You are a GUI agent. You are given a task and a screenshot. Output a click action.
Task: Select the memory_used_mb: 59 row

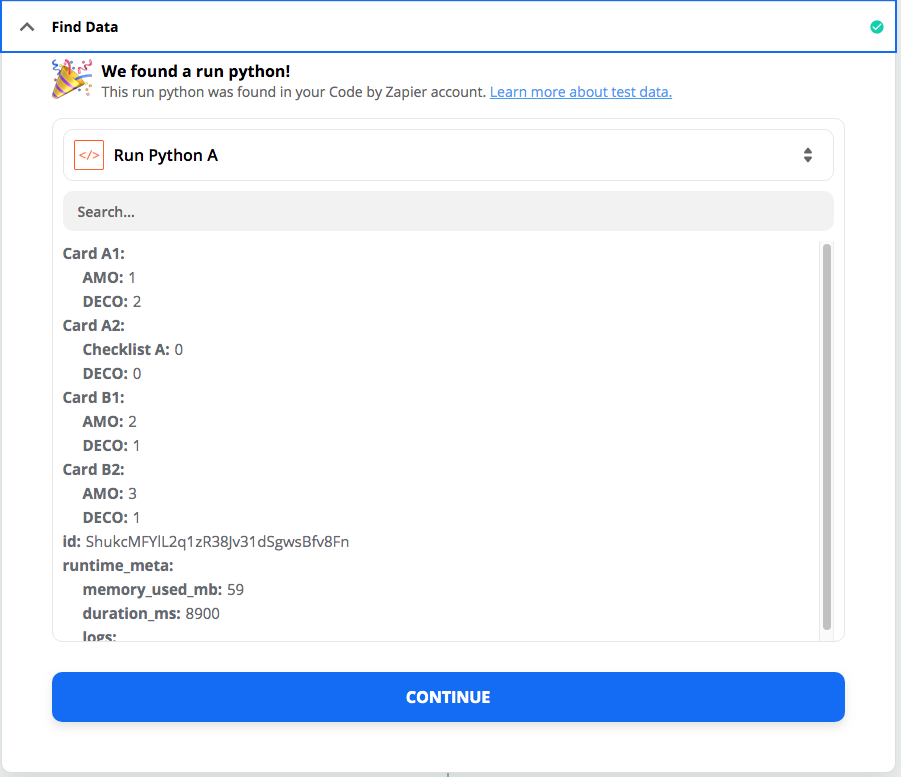click(x=163, y=590)
